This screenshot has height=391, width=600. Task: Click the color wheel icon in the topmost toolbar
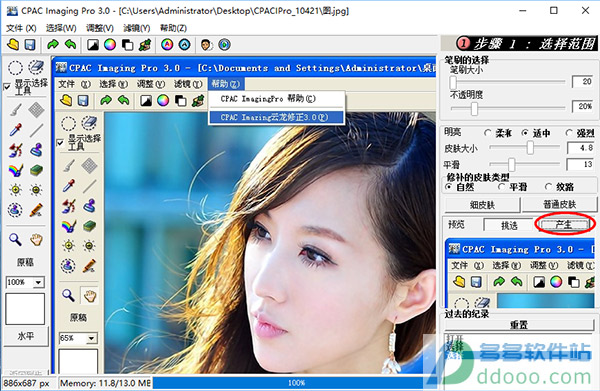pyautogui.click(x=110, y=45)
